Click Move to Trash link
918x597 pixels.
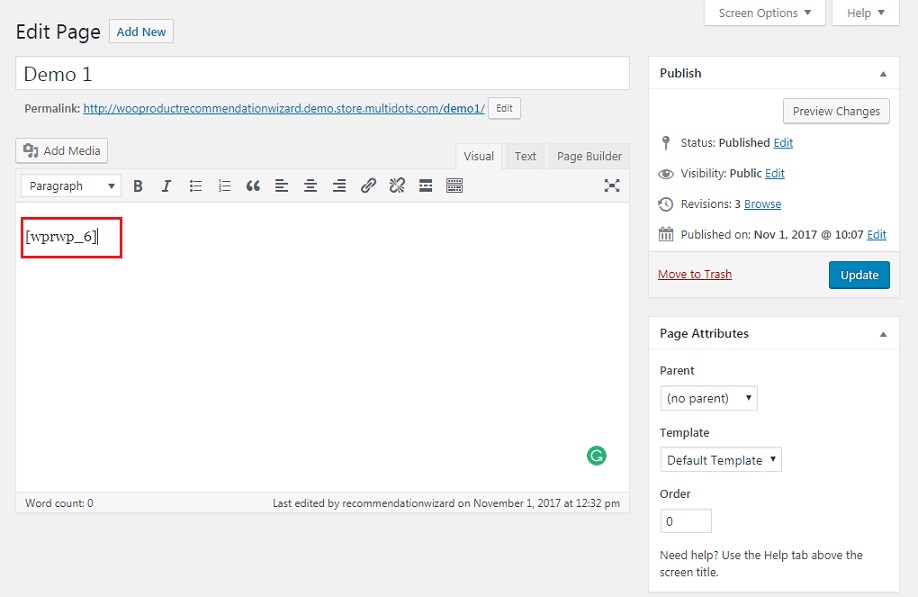pos(695,274)
